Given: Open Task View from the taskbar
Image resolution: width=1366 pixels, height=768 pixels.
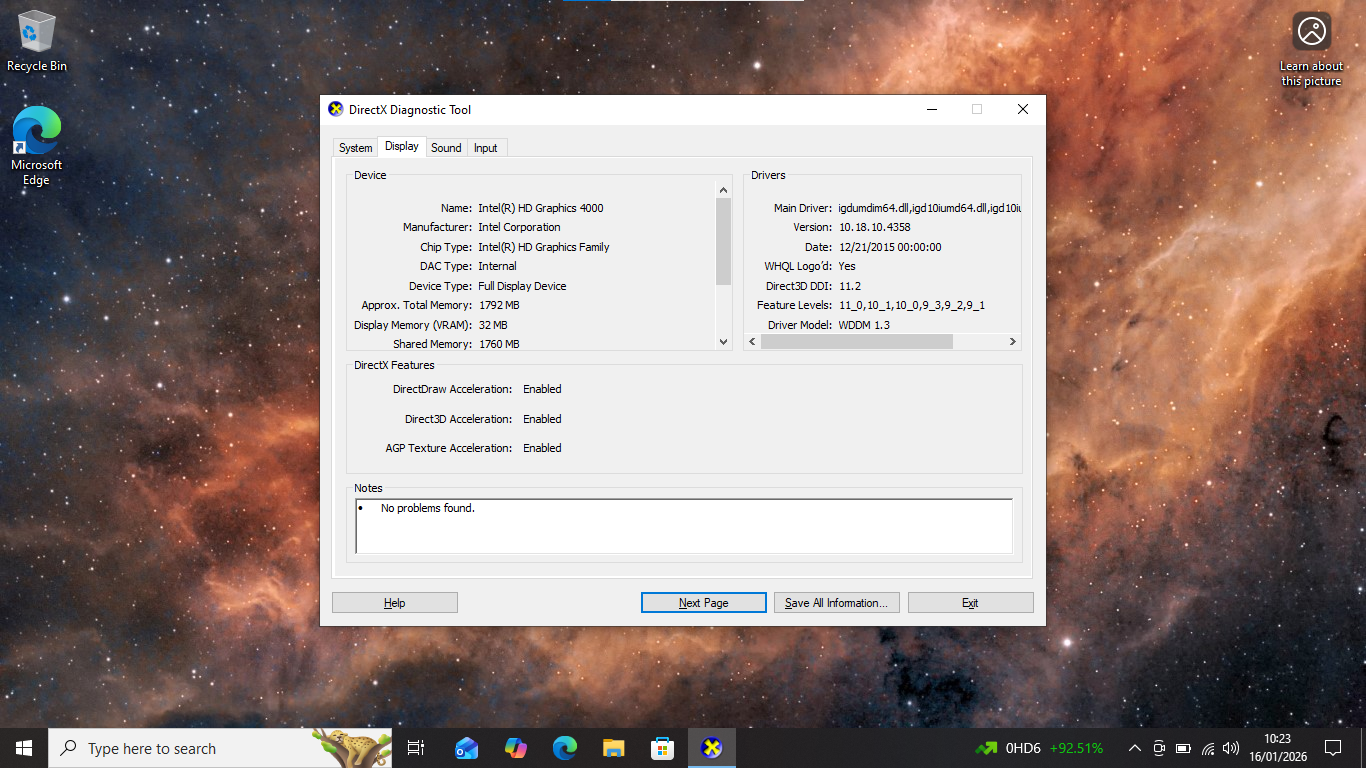Looking at the screenshot, I should (x=416, y=748).
